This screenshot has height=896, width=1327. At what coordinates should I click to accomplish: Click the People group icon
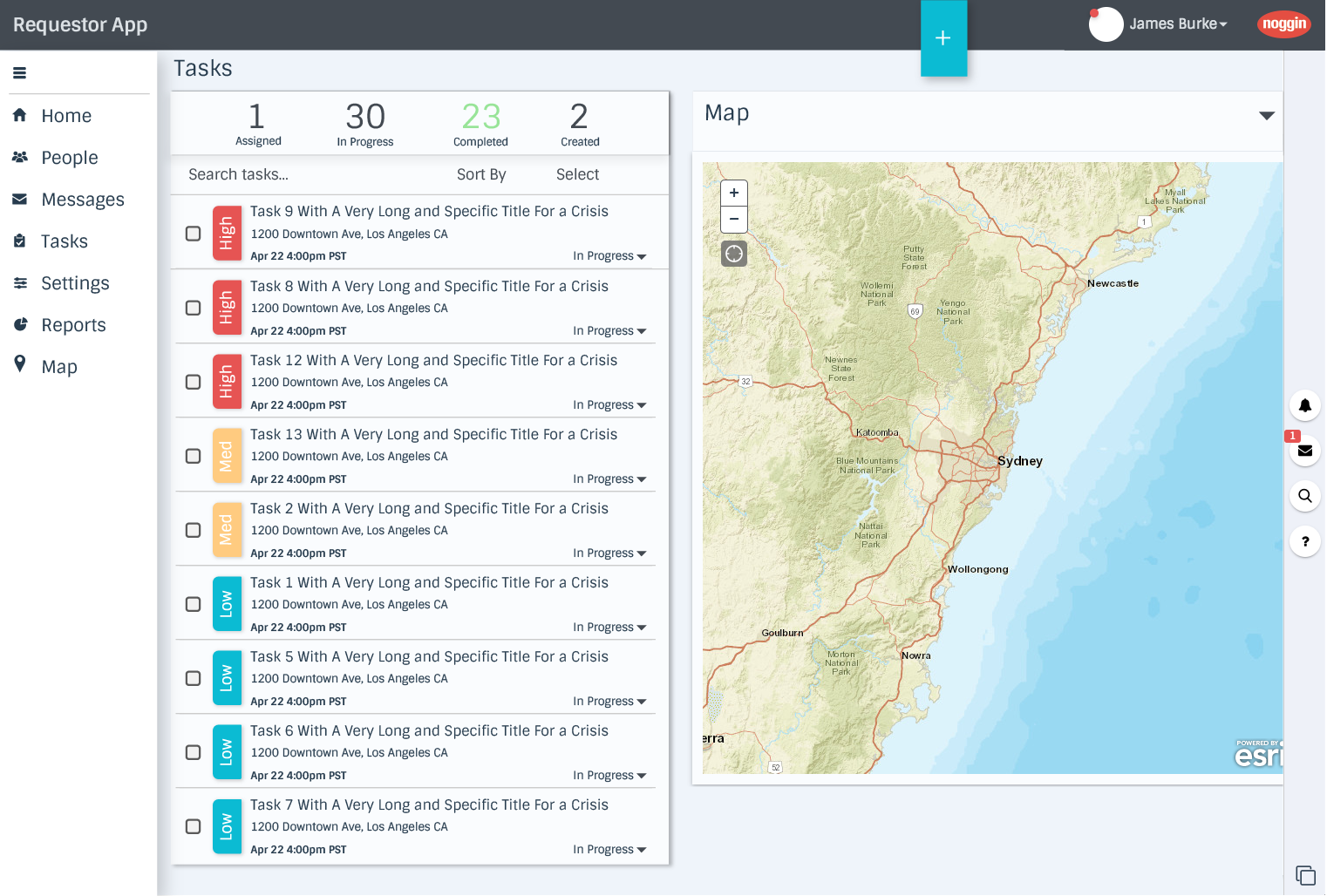[19, 157]
